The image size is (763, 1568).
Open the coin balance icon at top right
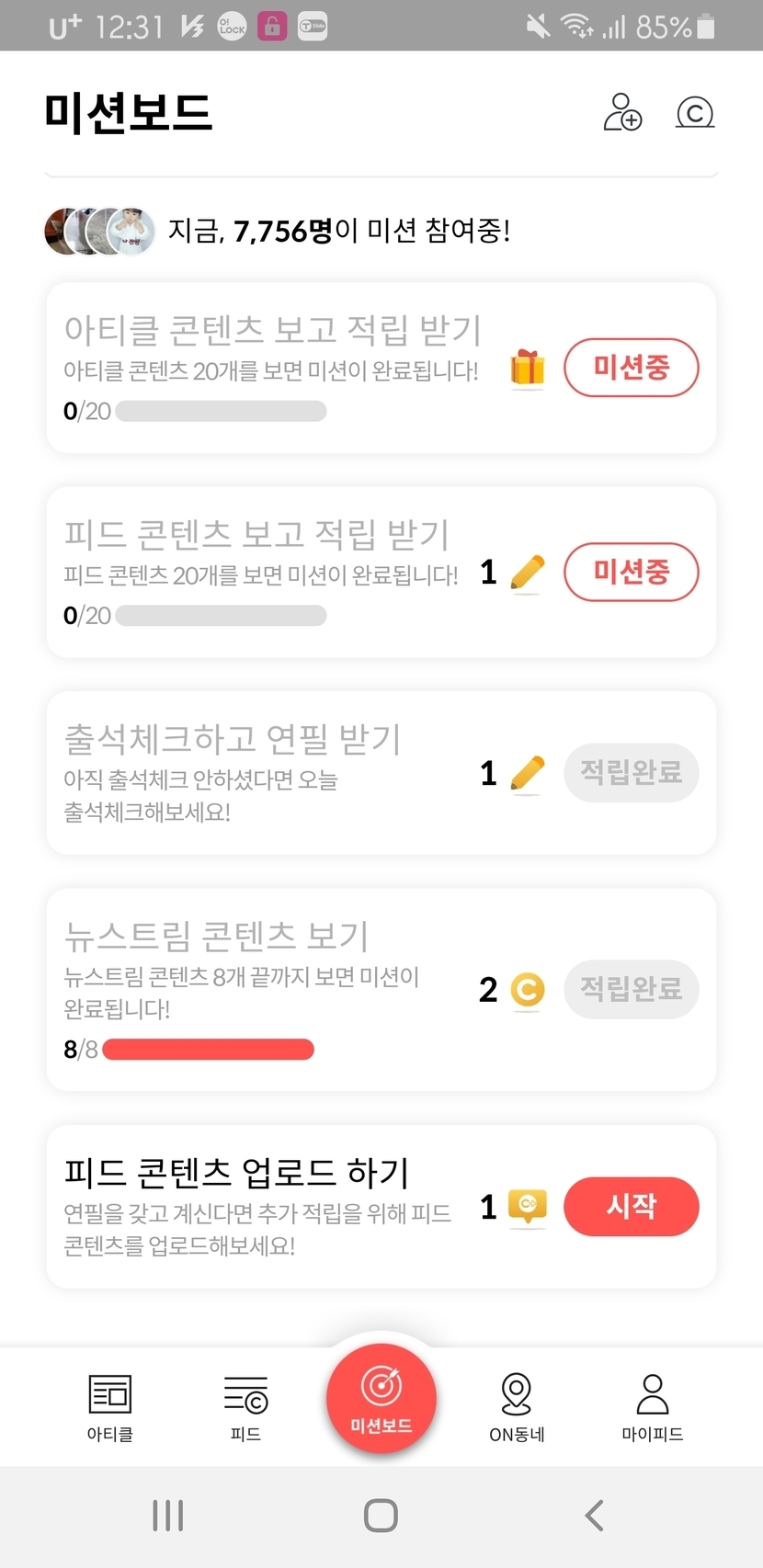(x=695, y=113)
